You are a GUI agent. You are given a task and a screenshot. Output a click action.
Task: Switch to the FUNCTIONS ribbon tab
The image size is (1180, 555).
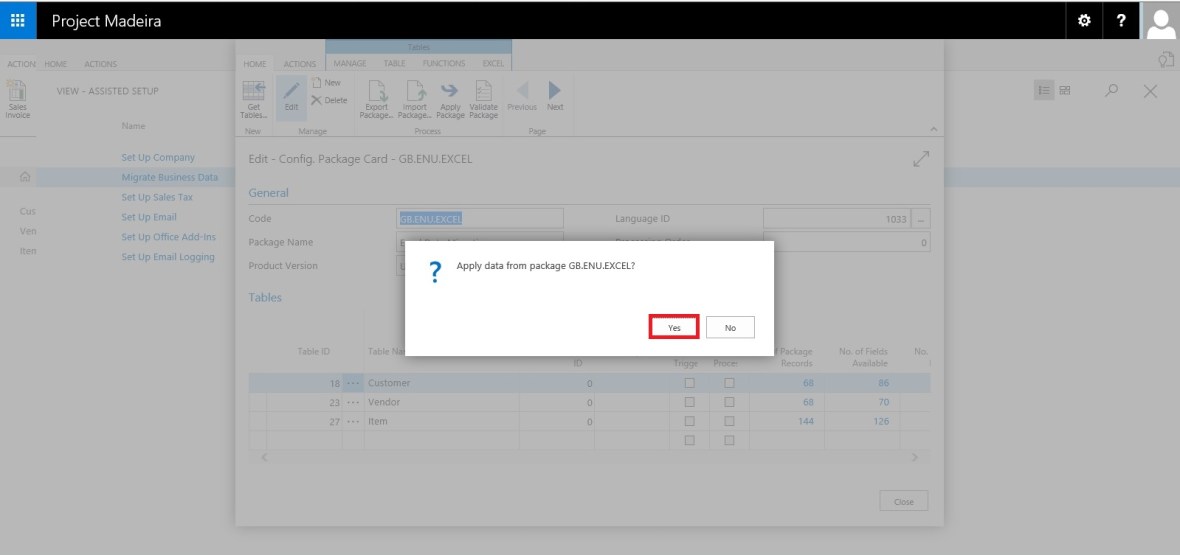coord(443,64)
